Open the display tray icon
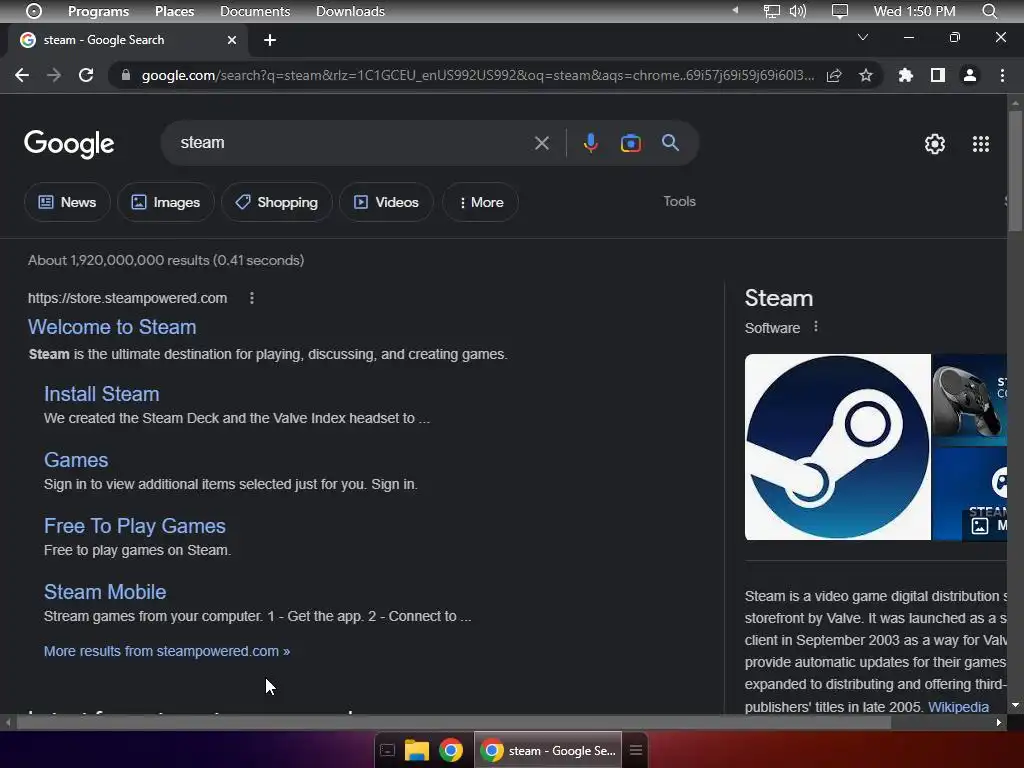The width and height of the screenshot is (1024, 768). (840, 11)
